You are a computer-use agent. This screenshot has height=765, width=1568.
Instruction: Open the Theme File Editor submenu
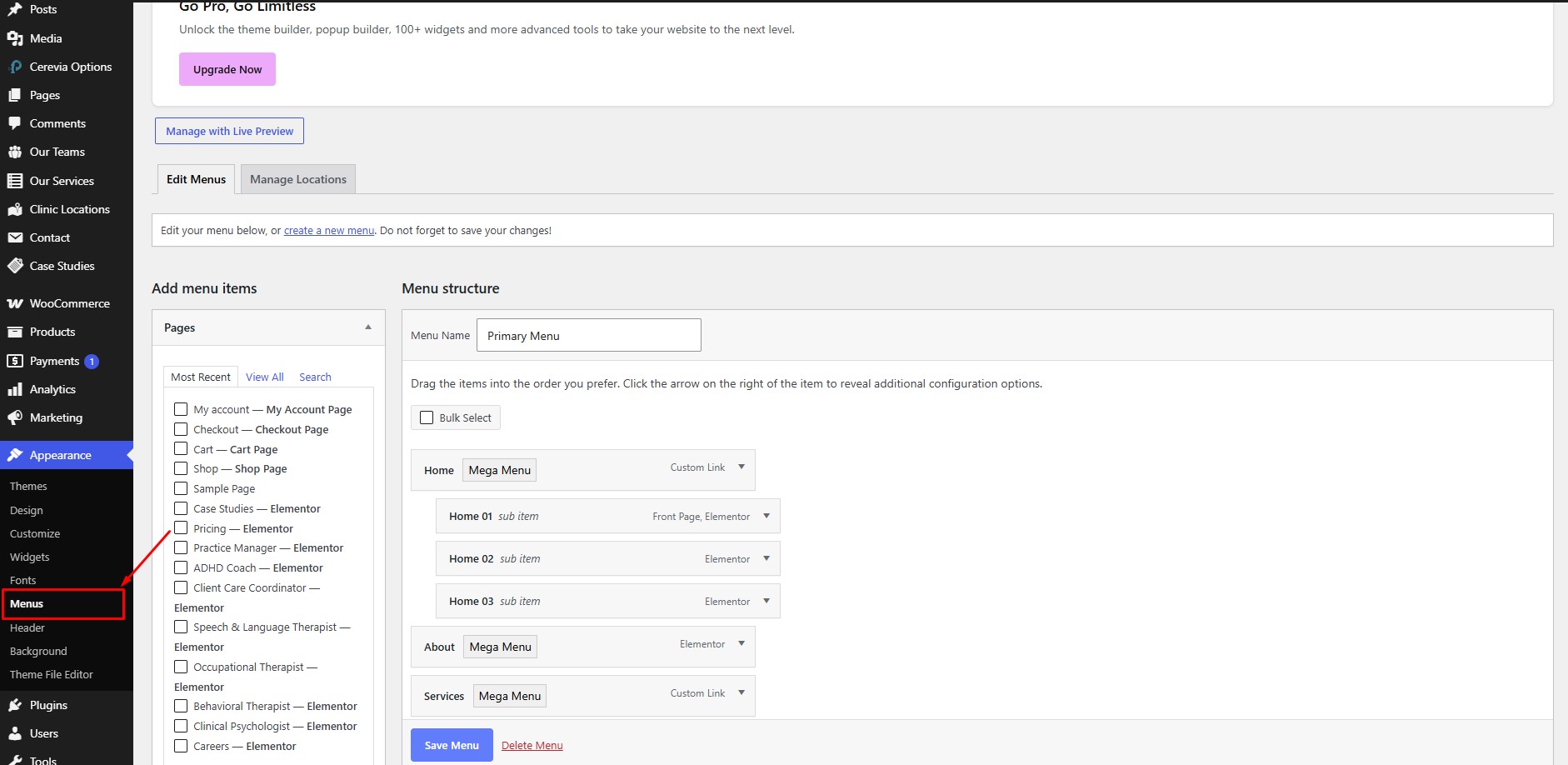pyautogui.click(x=52, y=675)
